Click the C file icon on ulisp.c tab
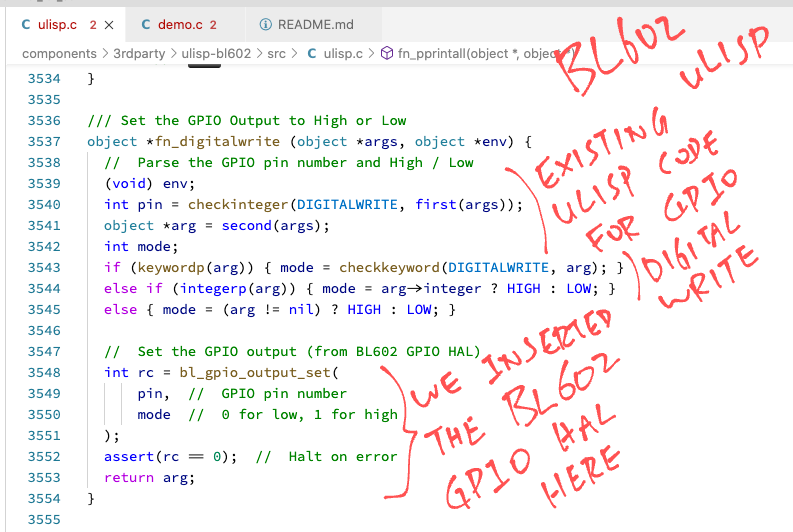 click(27, 24)
